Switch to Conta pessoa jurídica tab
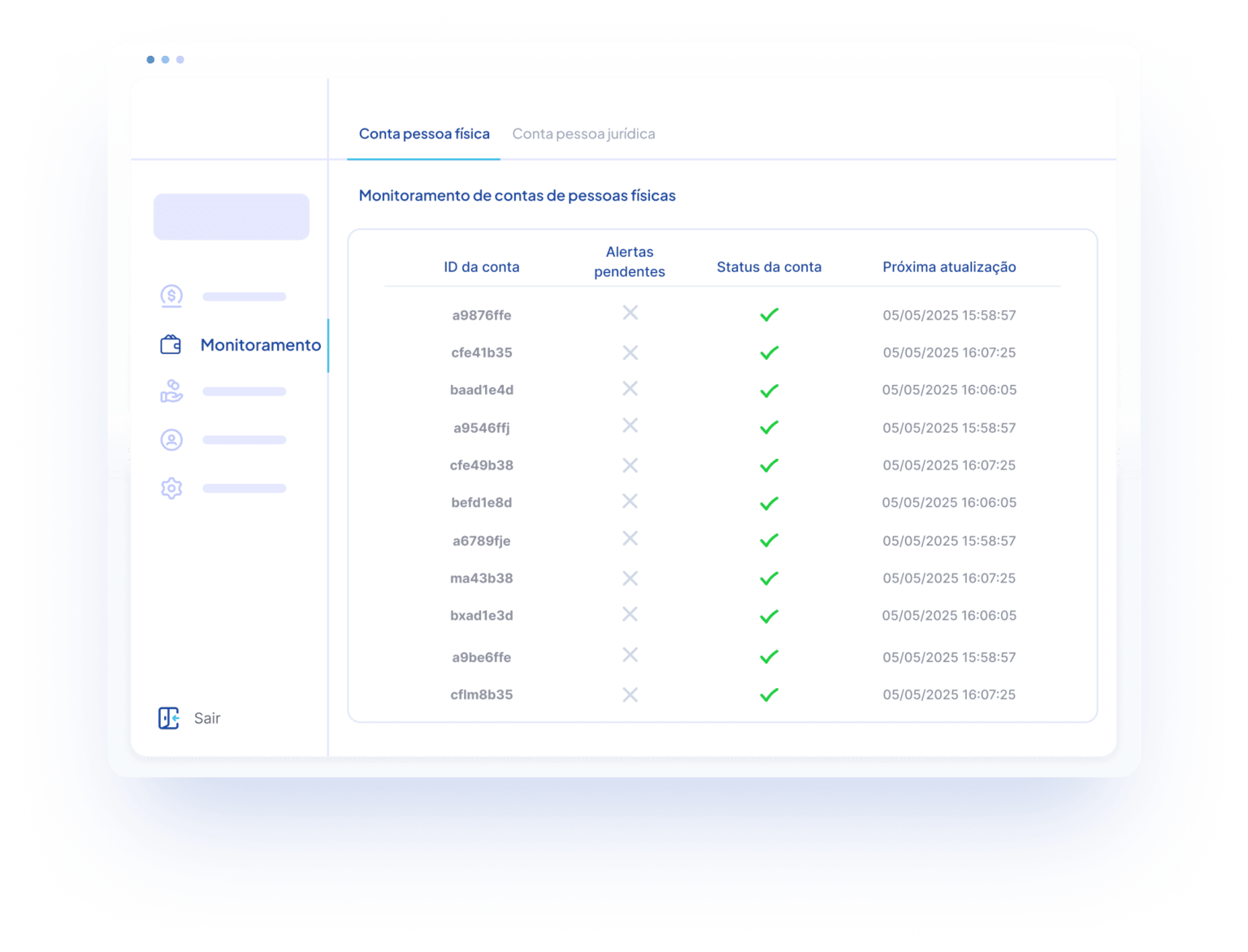Viewport: 1248px width, 952px height. tap(583, 133)
